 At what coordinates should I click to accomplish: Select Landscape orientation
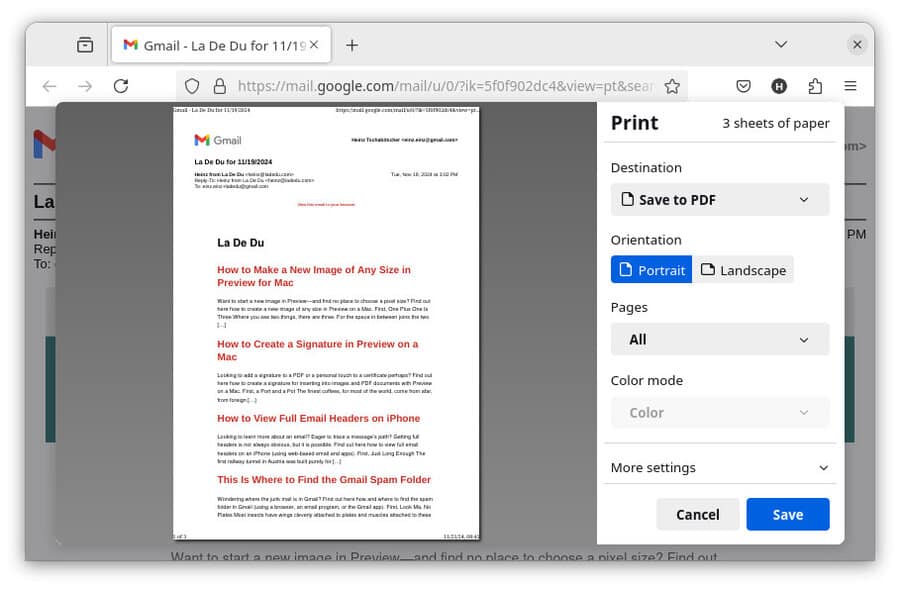(743, 270)
